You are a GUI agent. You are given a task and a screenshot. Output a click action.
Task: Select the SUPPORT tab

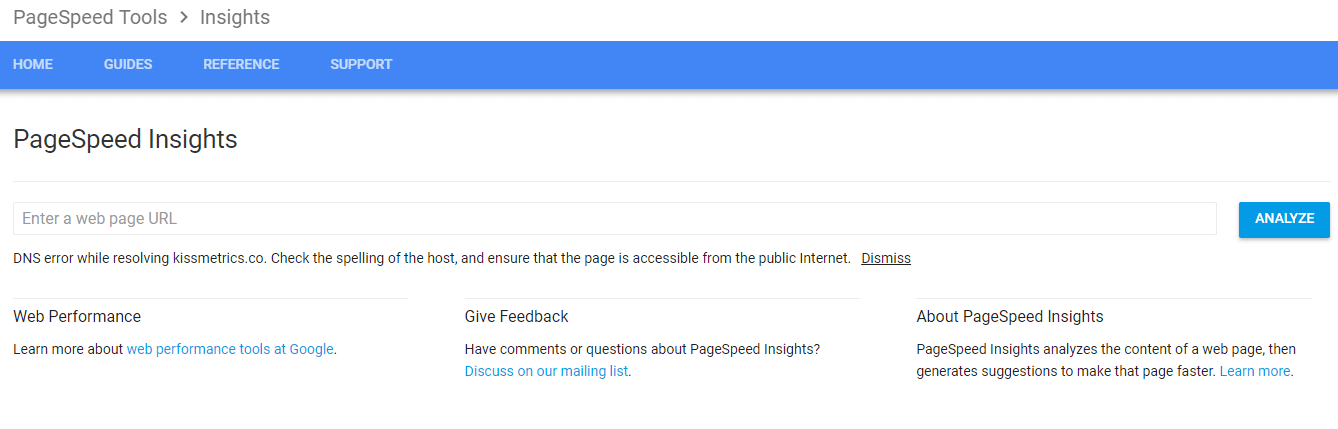click(x=361, y=64)
